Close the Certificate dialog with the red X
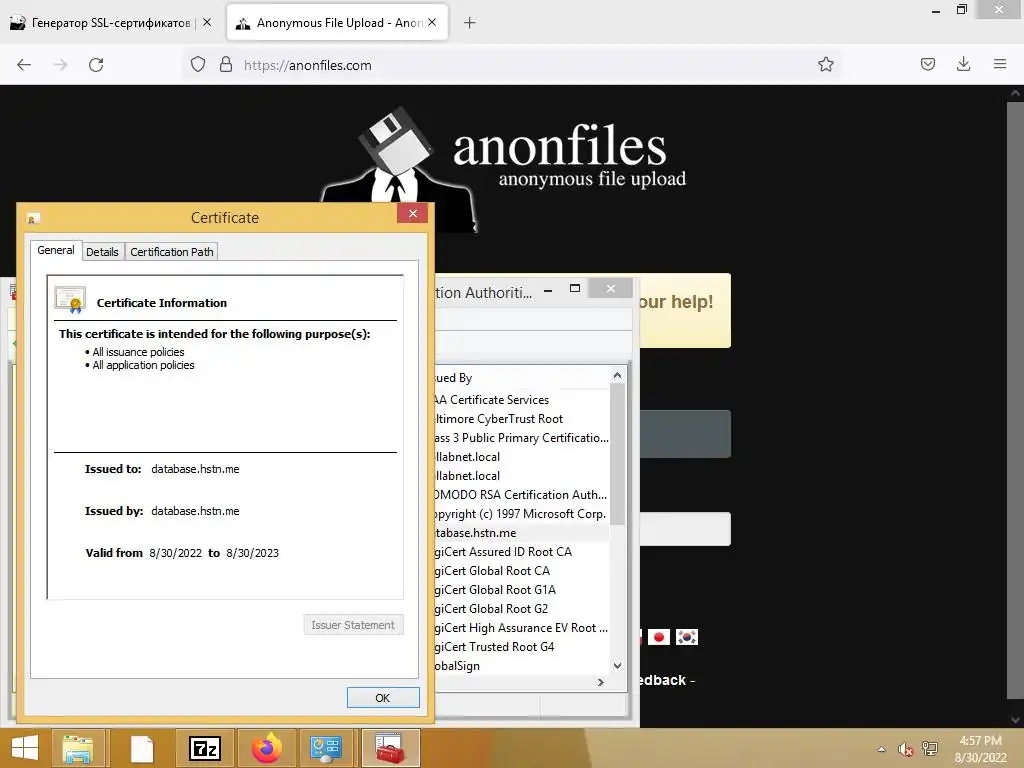This screenshot has height=768, width=1024. click(x=413, y=214)
